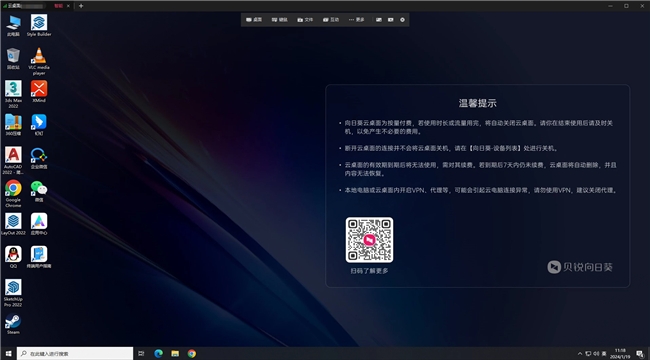
Task: Open the taskbar clock and date
Action: pyautogui.click(x=620, y=354)
